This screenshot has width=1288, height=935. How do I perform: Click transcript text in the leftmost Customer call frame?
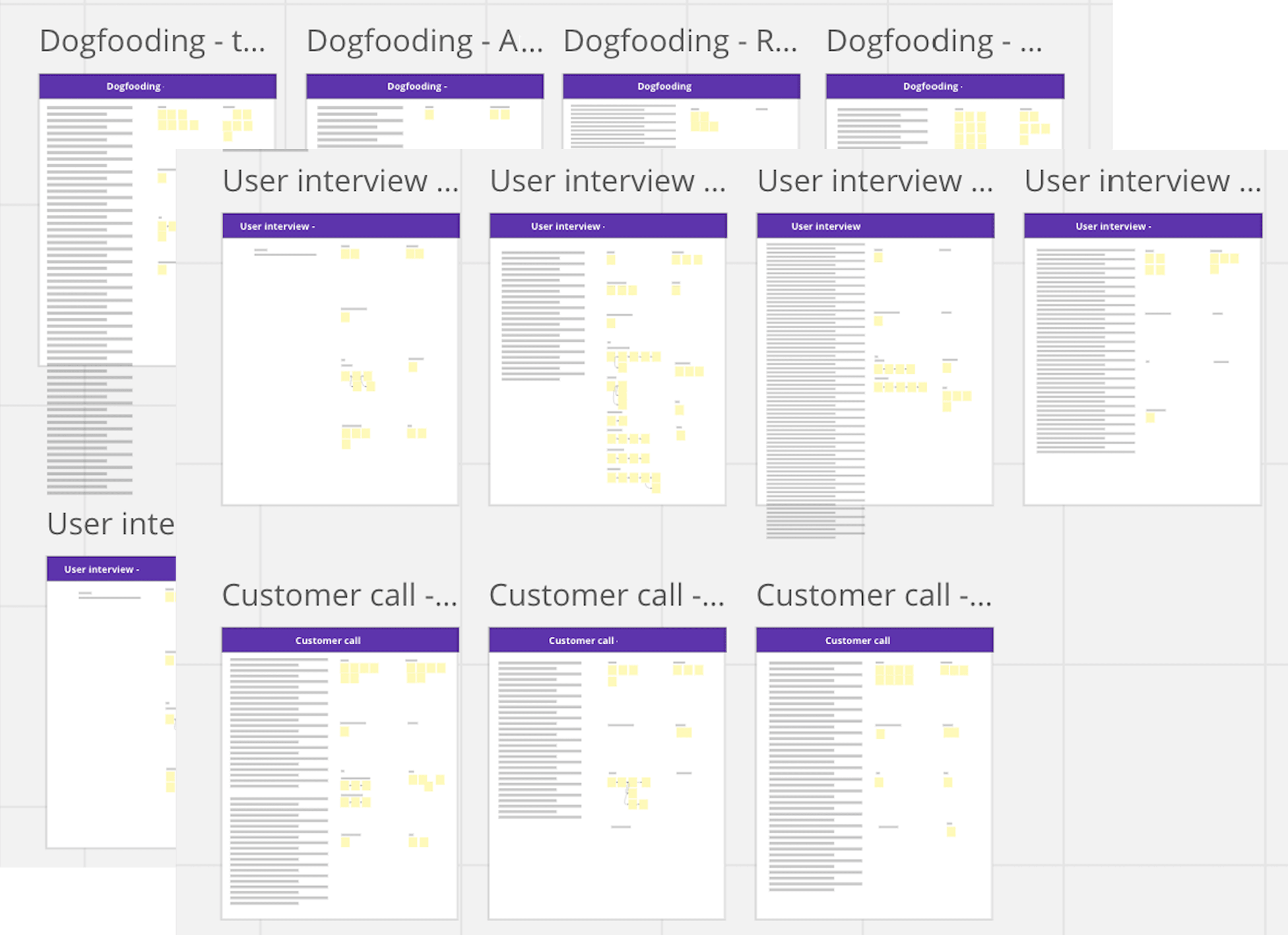coord(279,781)
